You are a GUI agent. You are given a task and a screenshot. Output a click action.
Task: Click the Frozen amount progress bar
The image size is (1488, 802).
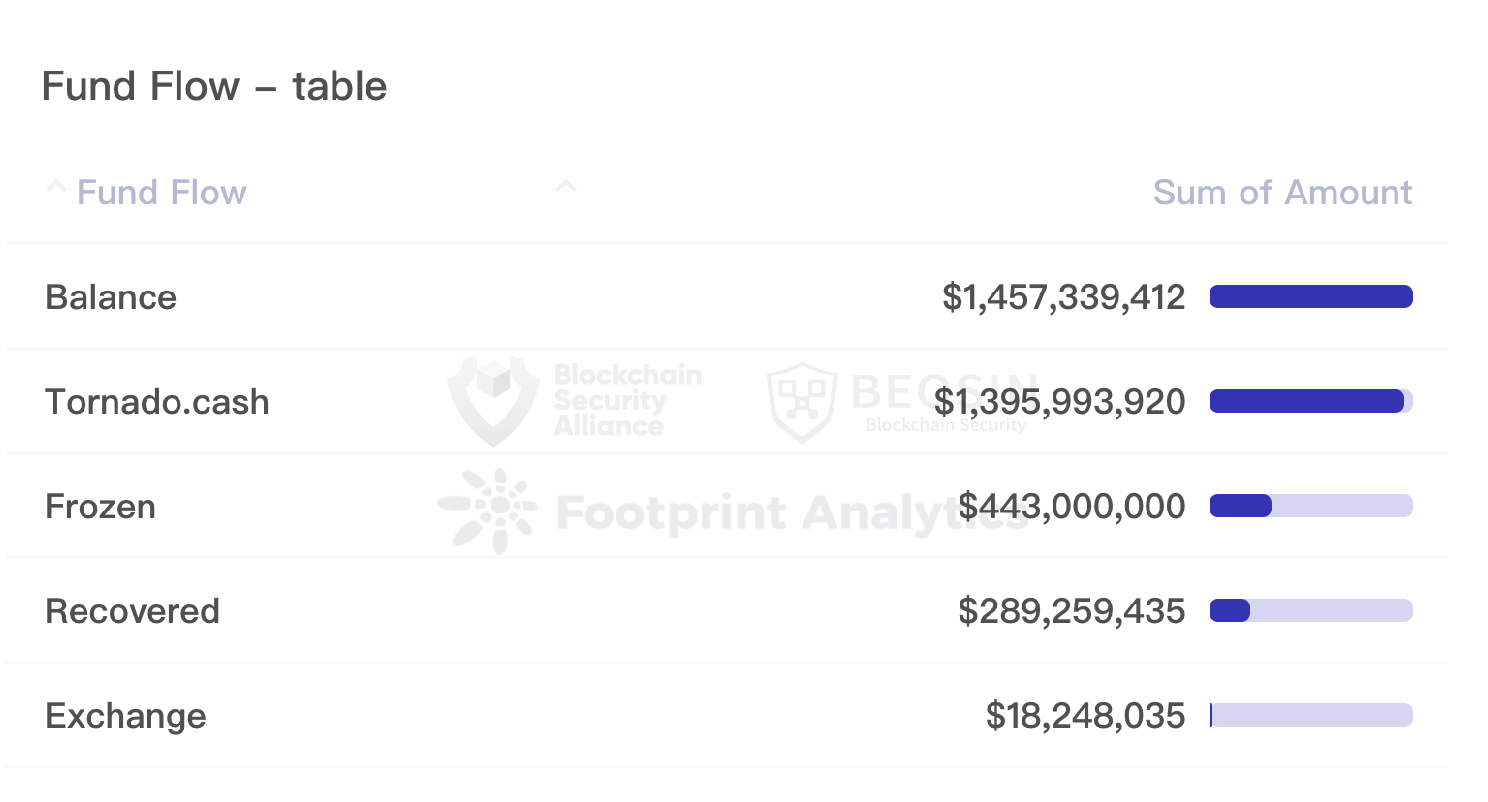pos(1311,506)
